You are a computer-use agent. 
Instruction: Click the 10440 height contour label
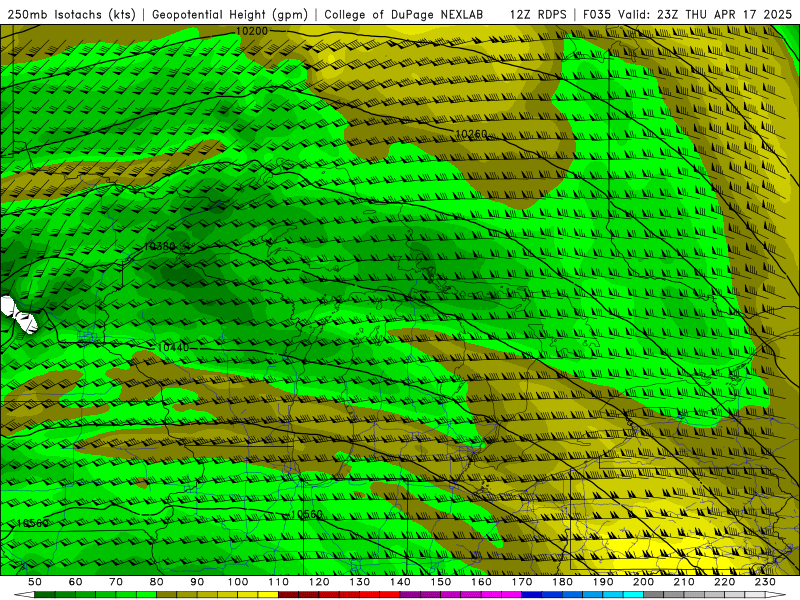pos(173,347)
